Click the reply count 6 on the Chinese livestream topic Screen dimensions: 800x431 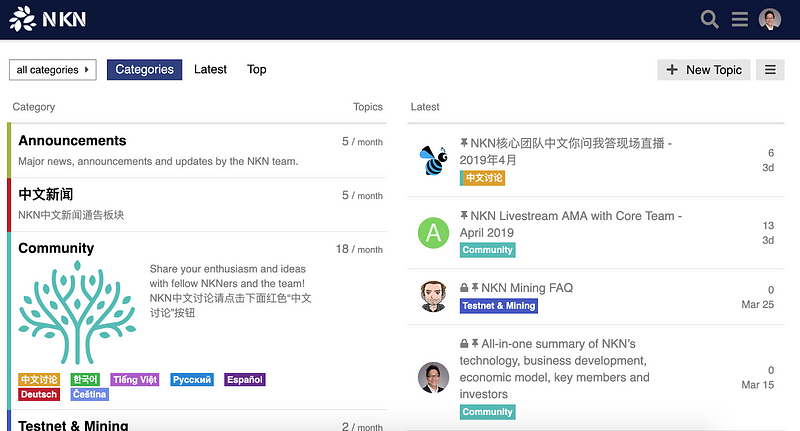point(771,153)
